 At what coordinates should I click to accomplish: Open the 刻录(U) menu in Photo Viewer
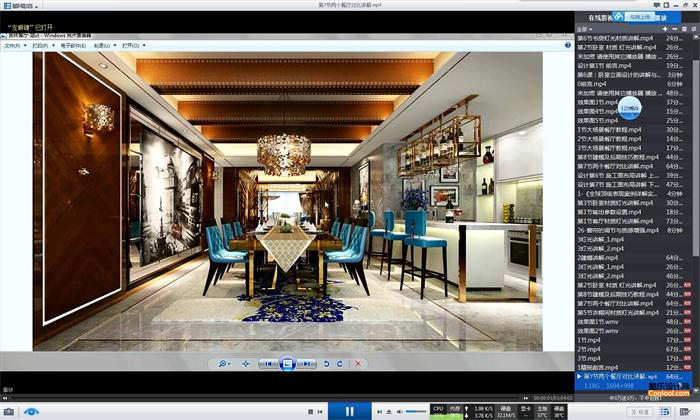click(x=105, y=46)
